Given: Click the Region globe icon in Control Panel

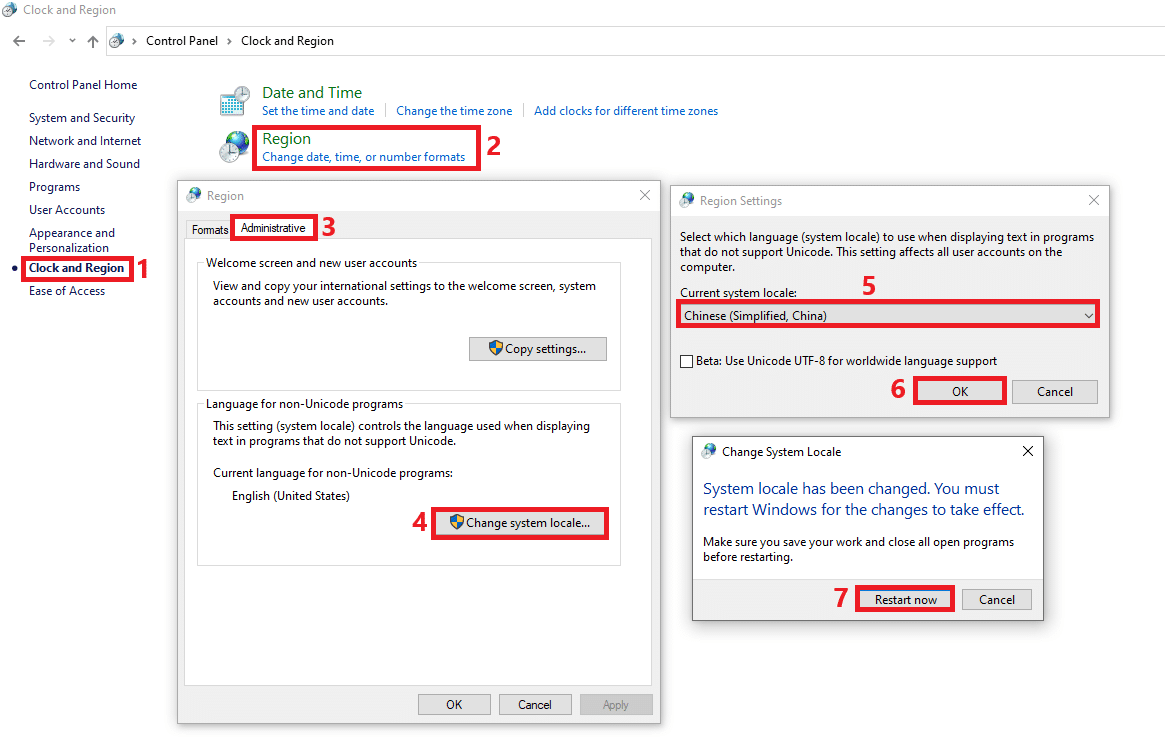Looking at the screenshot, I should 235,146.
